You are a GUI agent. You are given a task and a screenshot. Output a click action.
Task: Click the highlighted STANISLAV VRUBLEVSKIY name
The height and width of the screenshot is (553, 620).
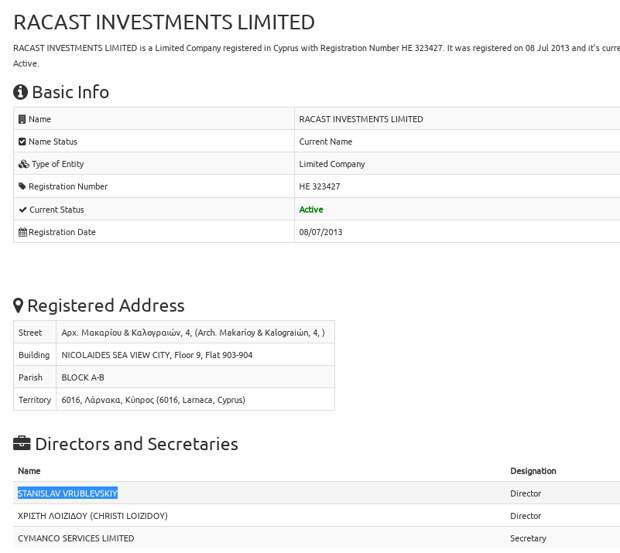coord(68,493)
